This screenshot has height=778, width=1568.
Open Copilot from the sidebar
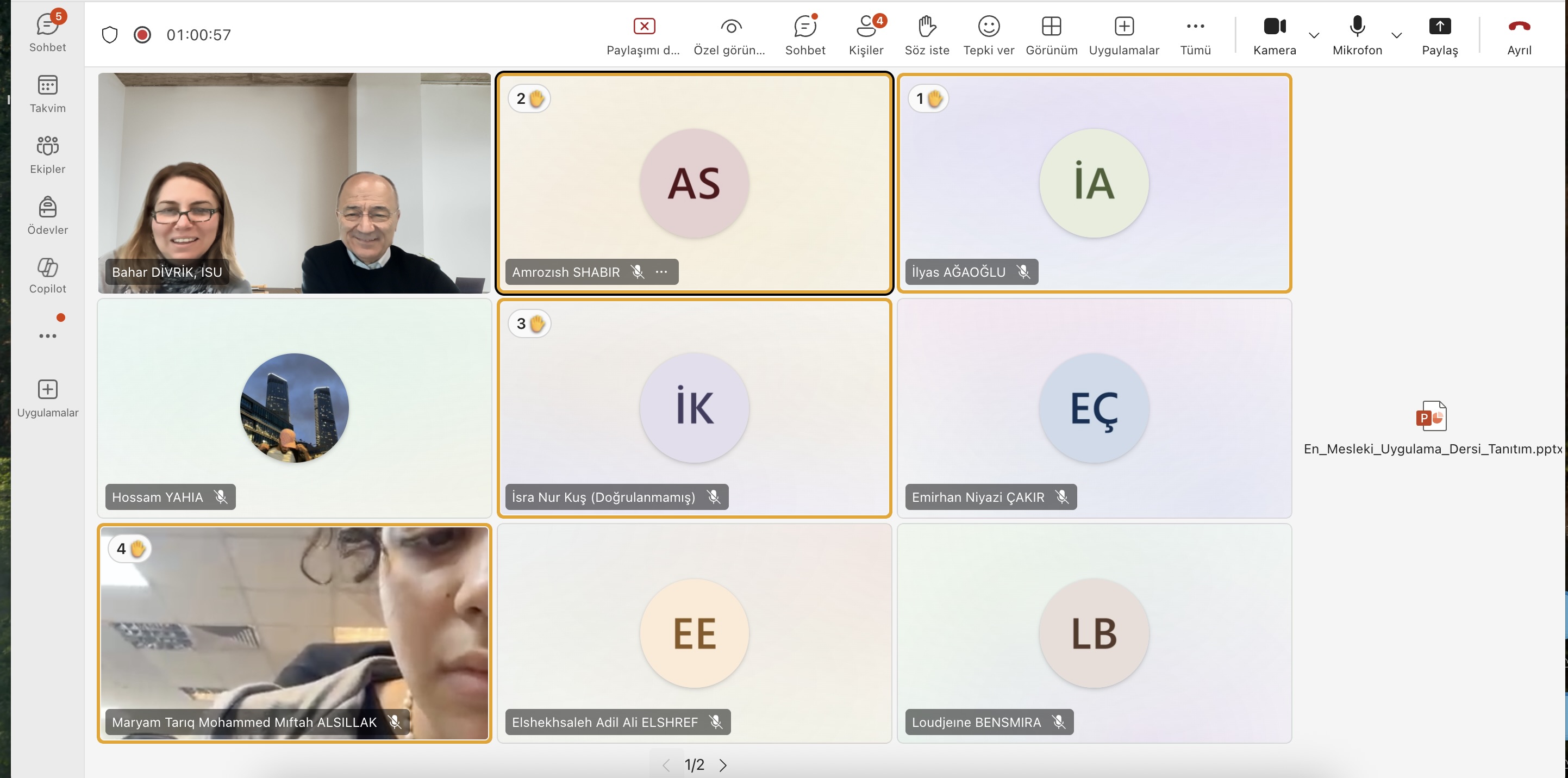point(47,275)
